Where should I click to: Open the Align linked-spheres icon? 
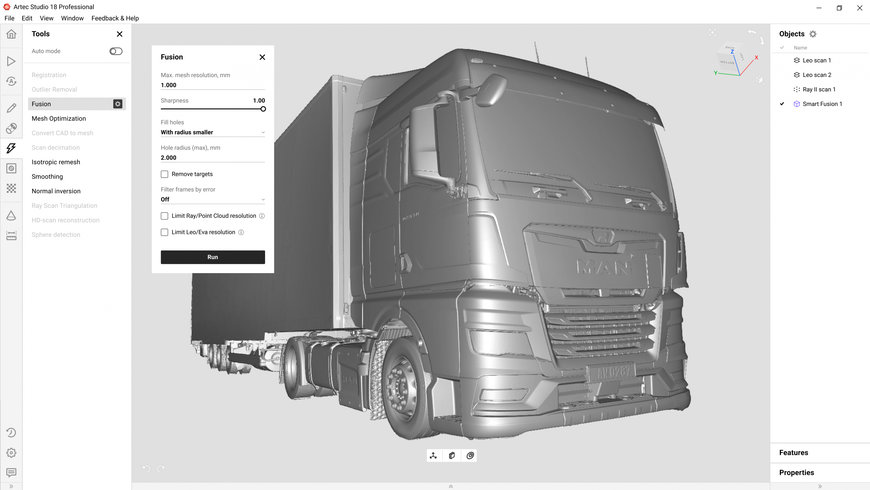point(11,128)
